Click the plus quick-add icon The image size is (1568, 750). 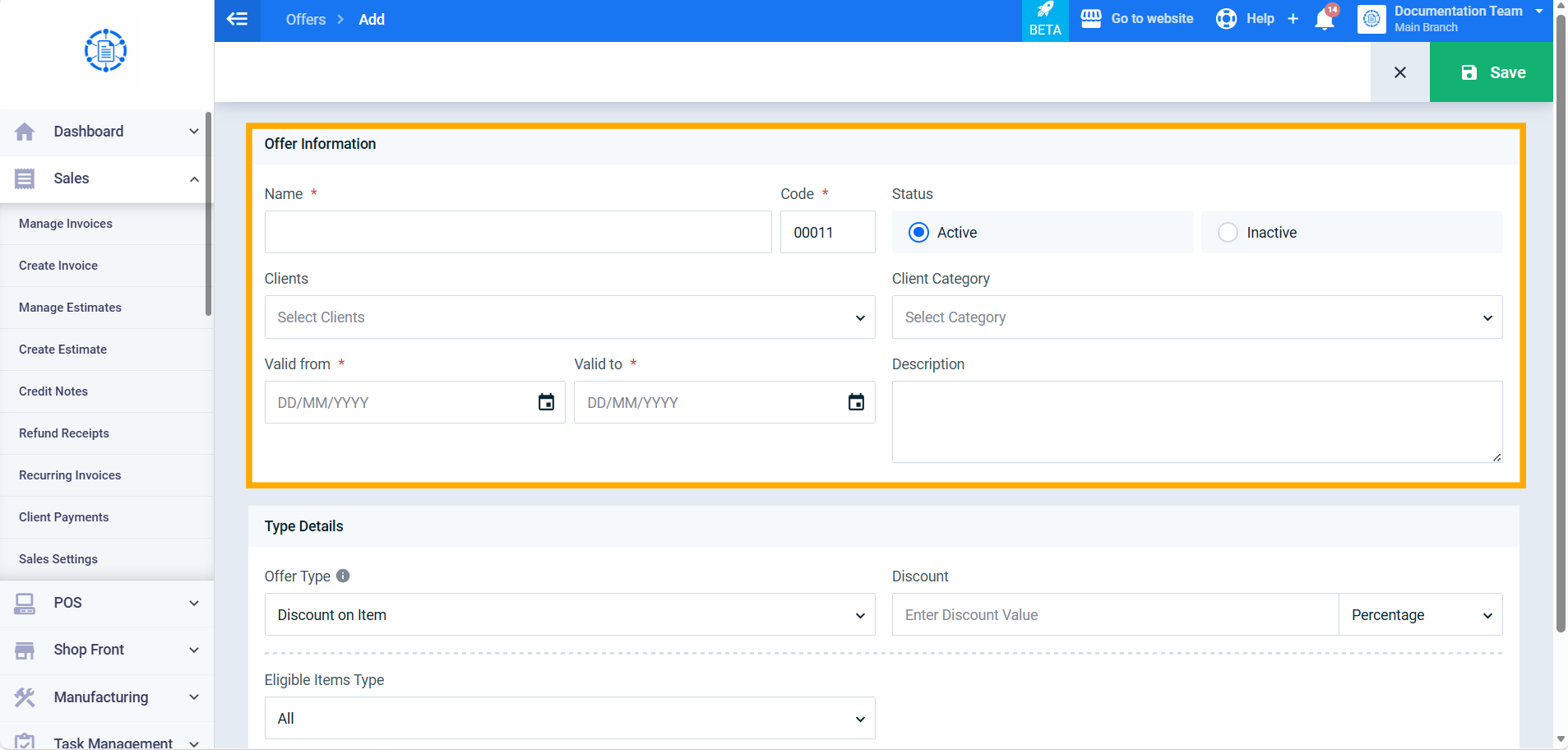(x=1293, y=19)
